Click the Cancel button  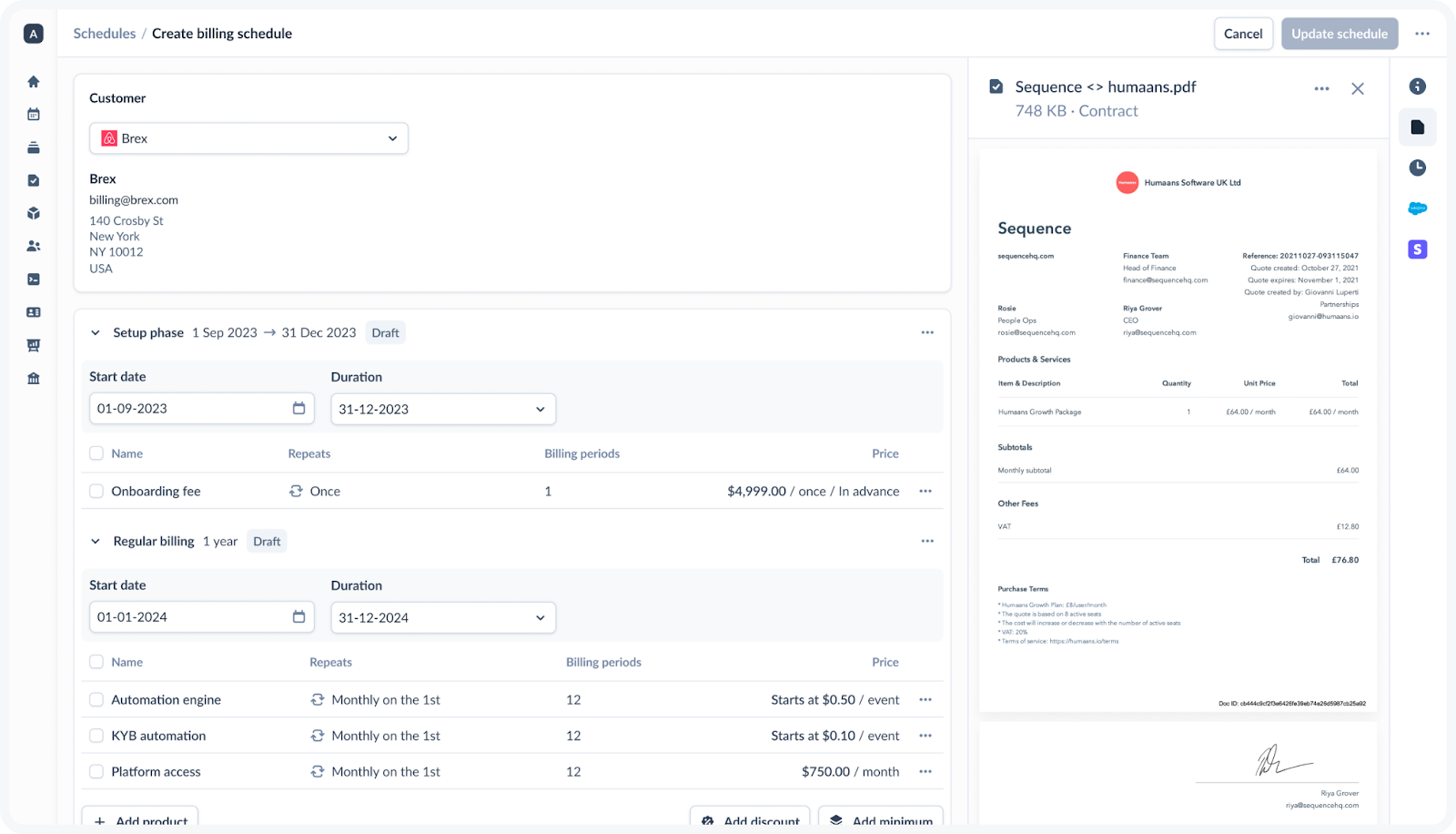click(x=1243, y=34)
